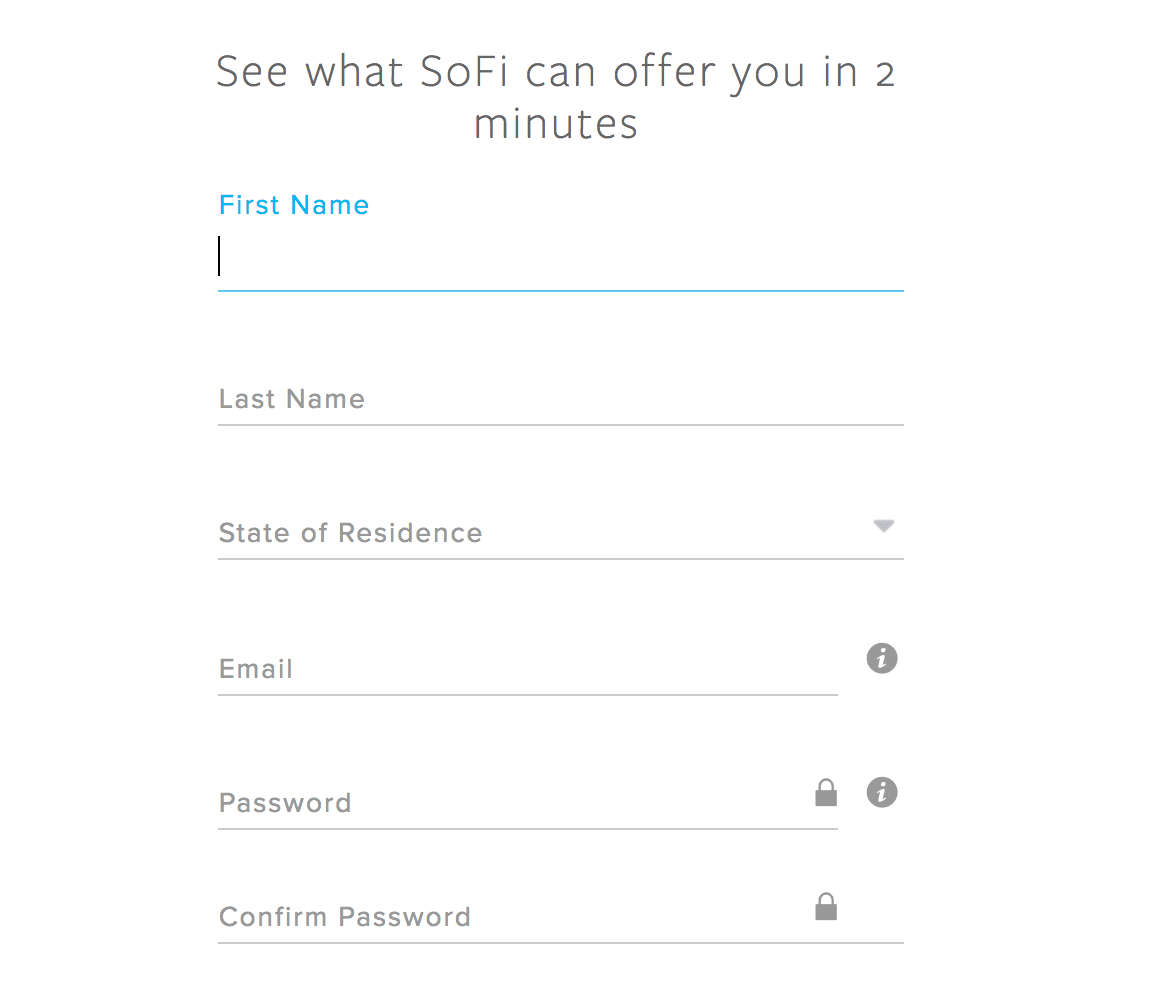This screenshot has height=990, width=1150.
Task: Click the 'Confirm Password' placeholder text
Action: point(345,917)
